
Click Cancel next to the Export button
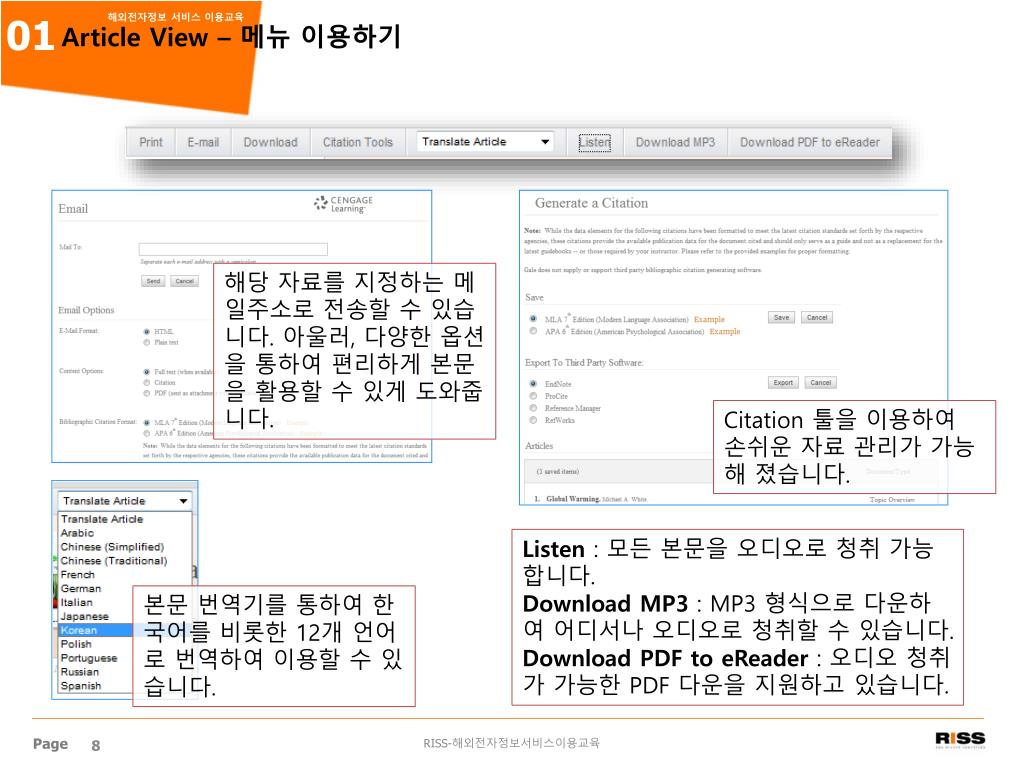point(821,383)
